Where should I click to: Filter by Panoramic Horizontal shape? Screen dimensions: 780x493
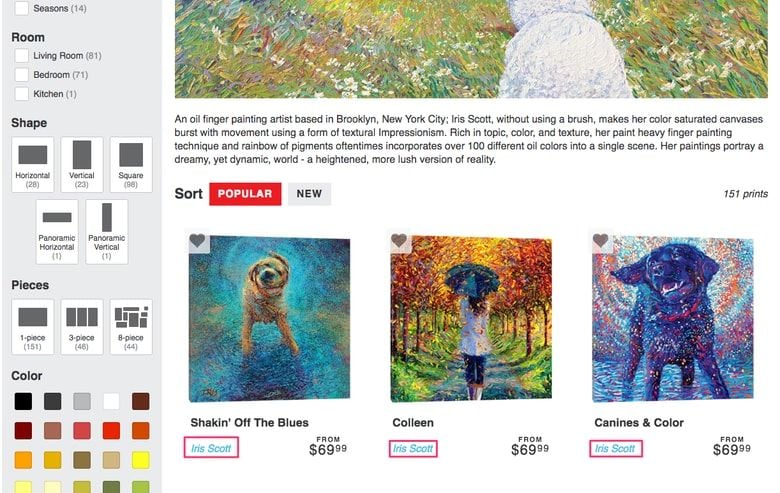[57, 232]
